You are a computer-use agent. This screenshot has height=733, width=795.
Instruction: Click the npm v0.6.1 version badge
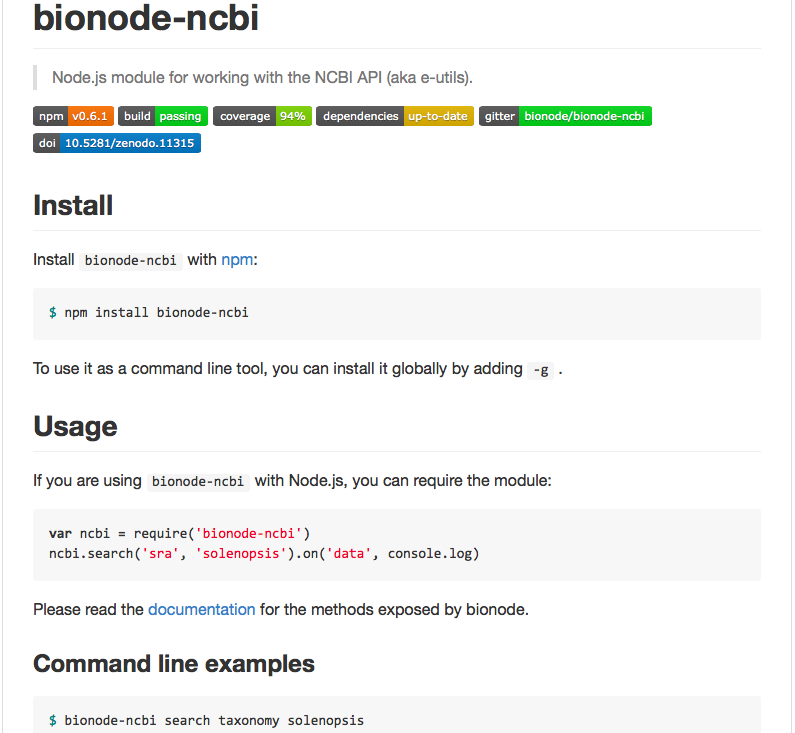click(74, 116)
